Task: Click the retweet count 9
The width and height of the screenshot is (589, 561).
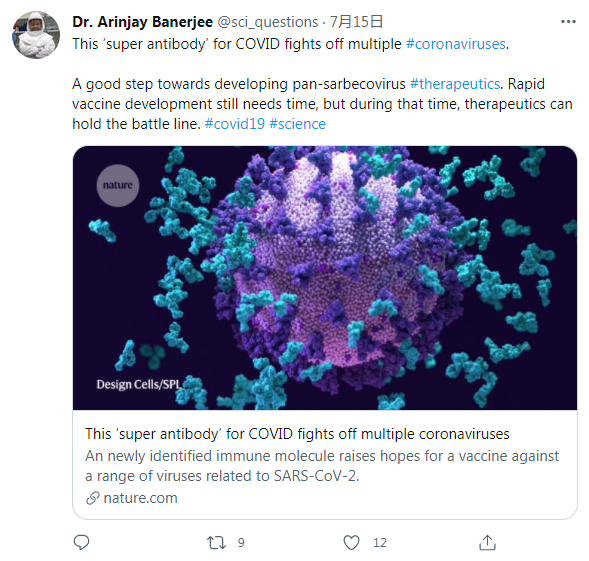Action: (241, 543)
